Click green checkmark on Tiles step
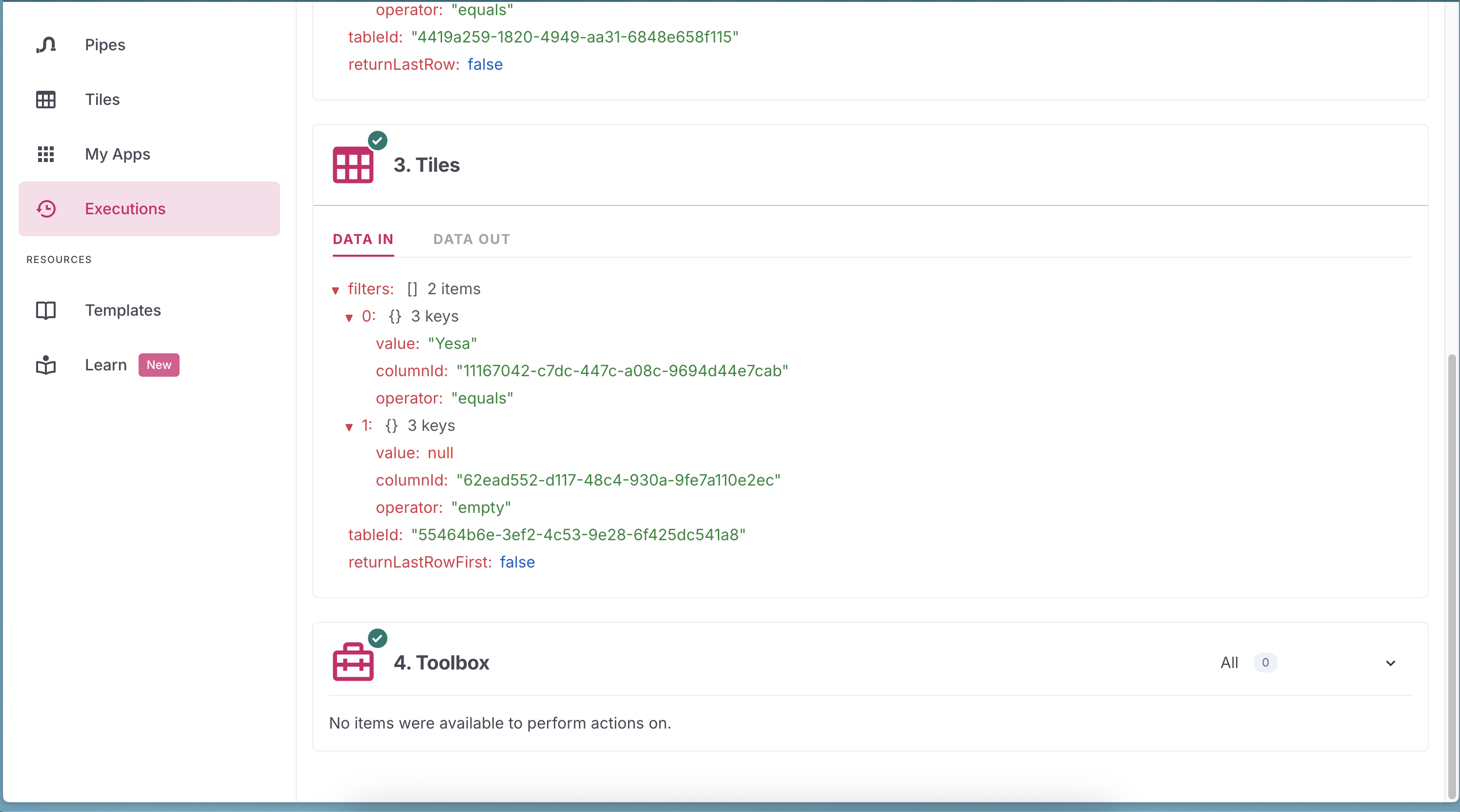Screen dimensions: 1460x812 (x=378, y=140)
